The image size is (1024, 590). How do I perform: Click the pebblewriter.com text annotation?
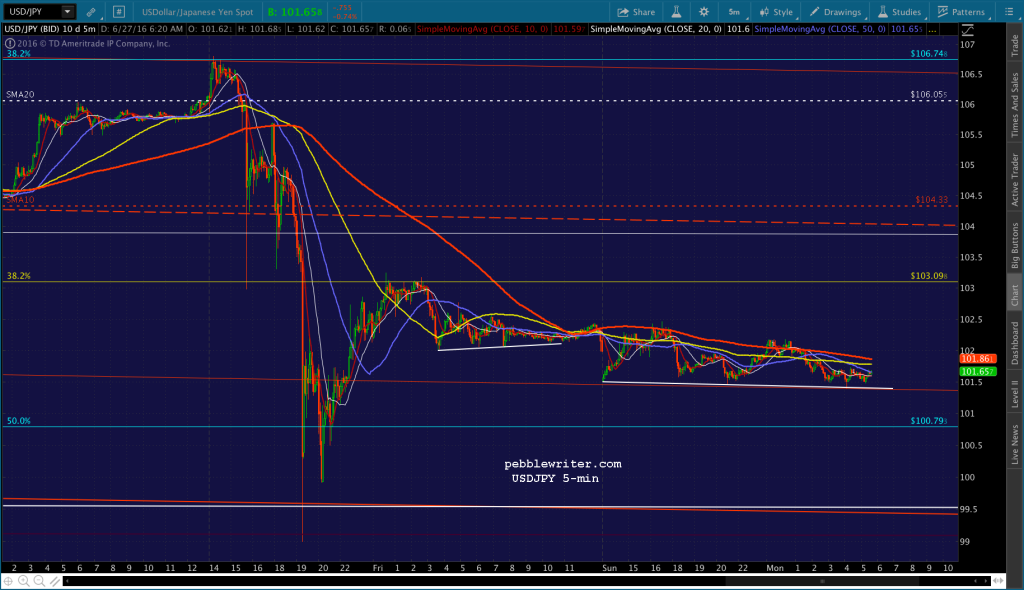(563, 464)
